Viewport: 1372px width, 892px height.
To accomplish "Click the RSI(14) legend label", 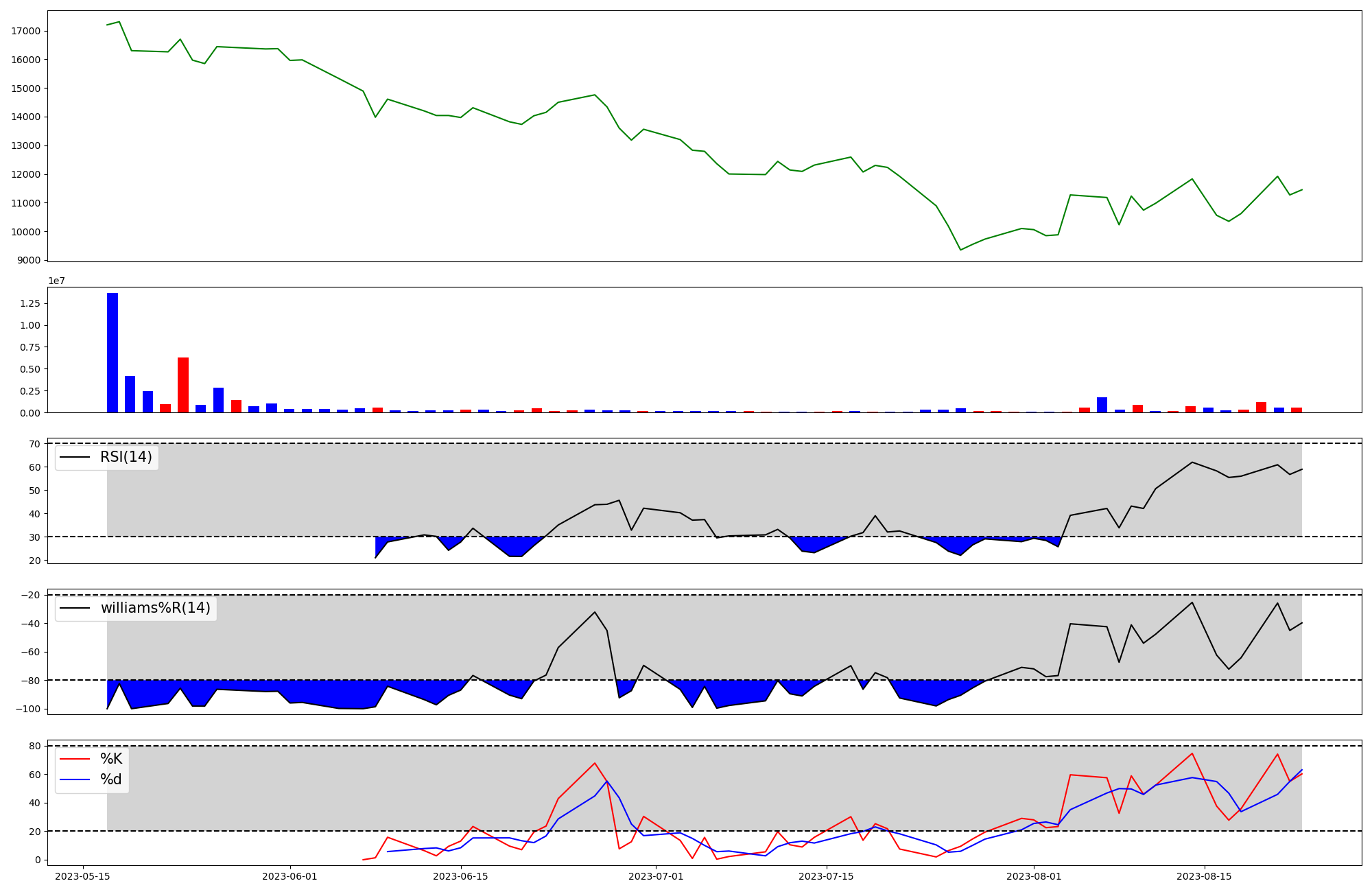I will pos(126,457).
